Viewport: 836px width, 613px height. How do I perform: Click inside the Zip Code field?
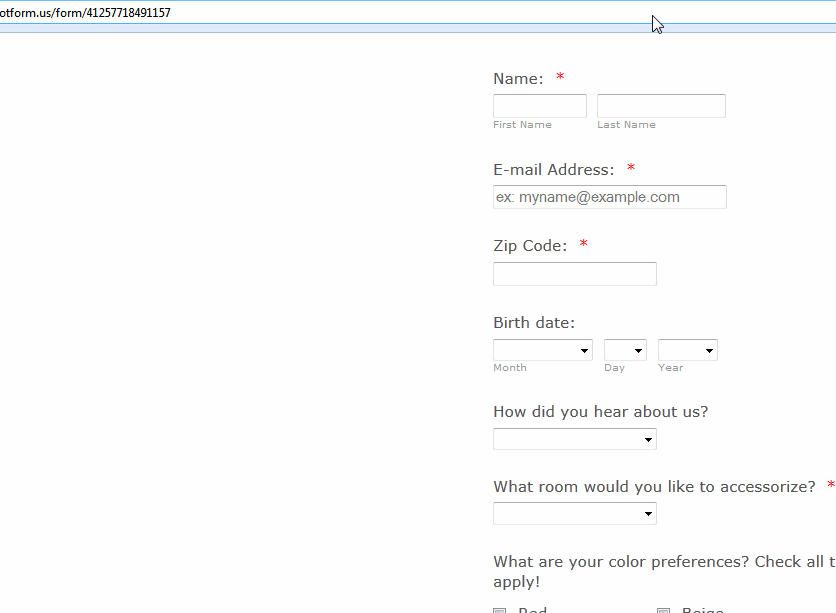(x=574, y=273)
